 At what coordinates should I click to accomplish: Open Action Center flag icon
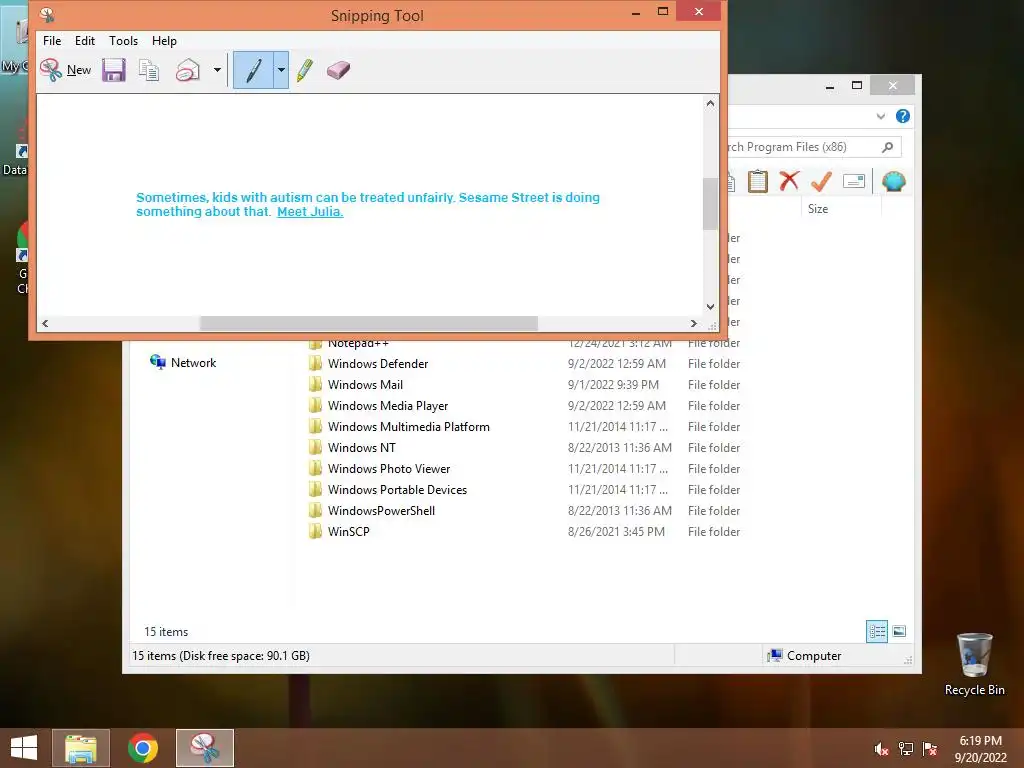(x=930, y=749)
